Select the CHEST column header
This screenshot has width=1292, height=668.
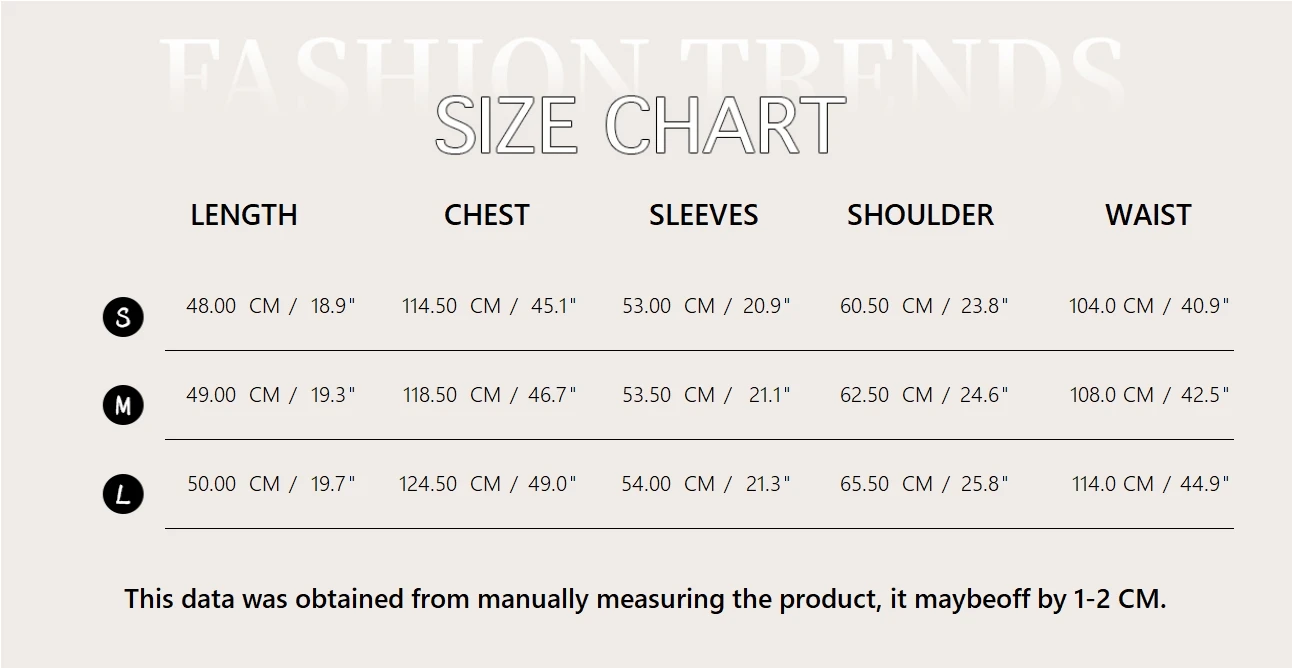pyautogui.click(x=486, y=215)
